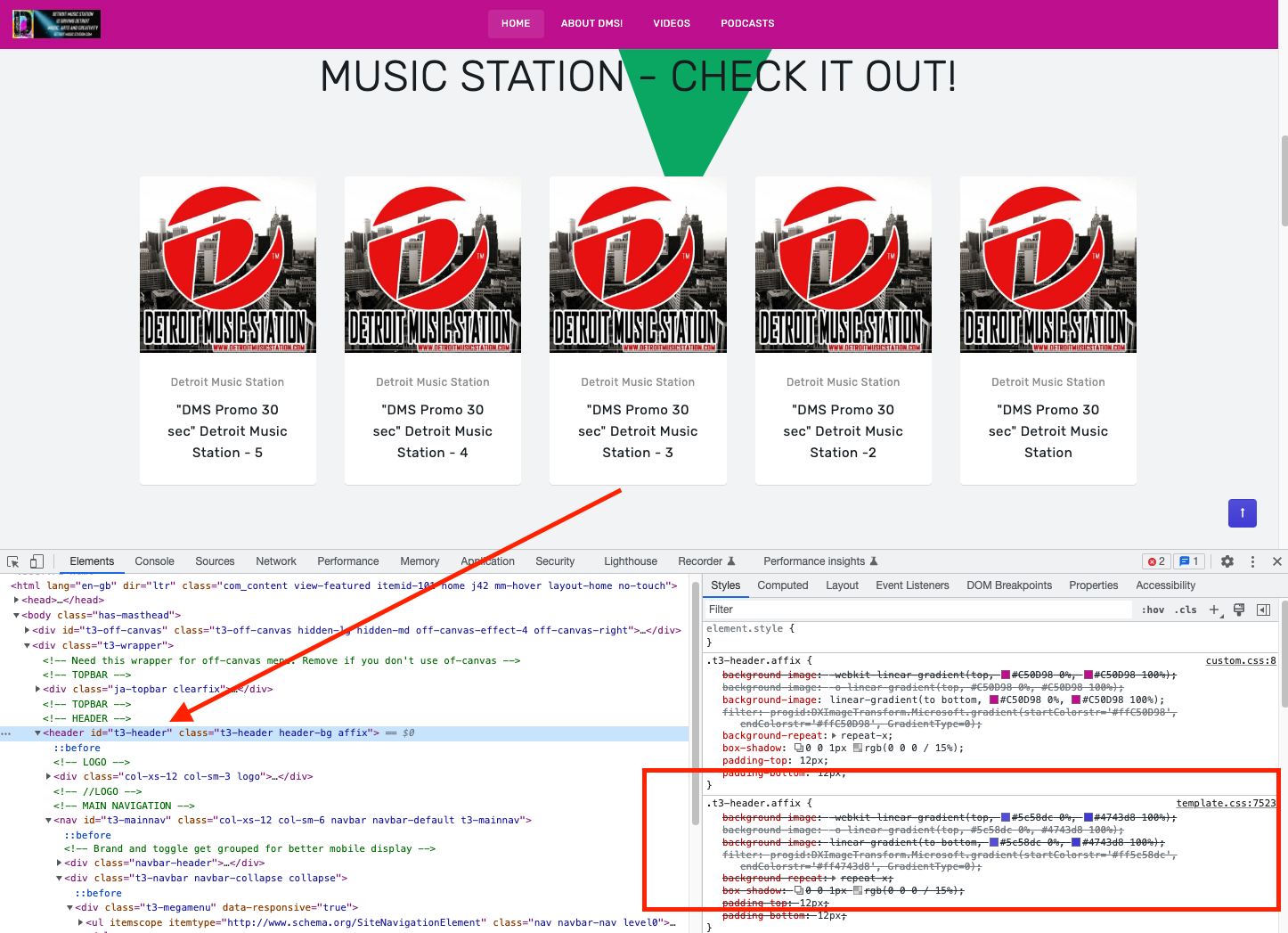The image size is (1288, 933).
Task: Open the Performance insights tab
Action: pyautogui.click(x=820, y=561)
